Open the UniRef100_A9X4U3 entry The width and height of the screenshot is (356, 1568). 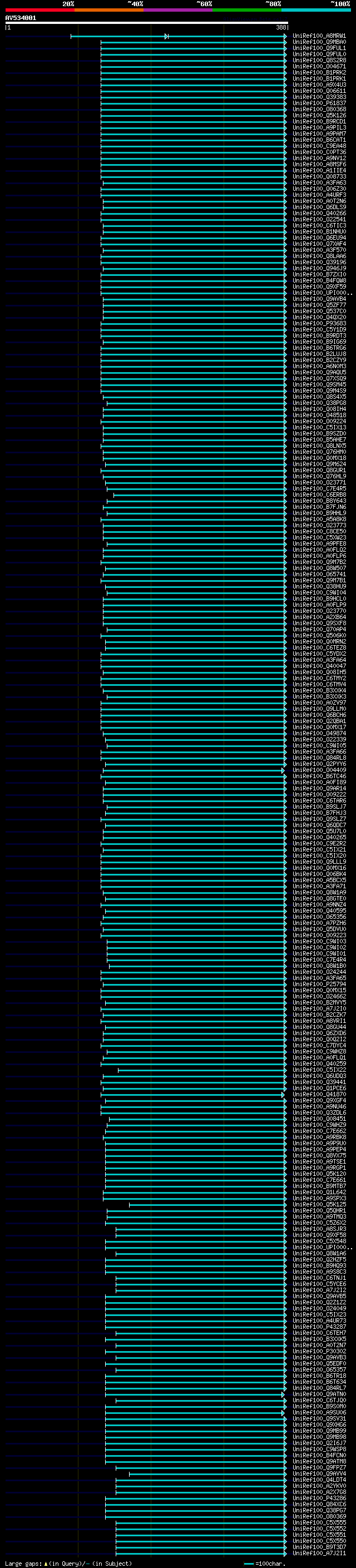[x=319, y=85]
